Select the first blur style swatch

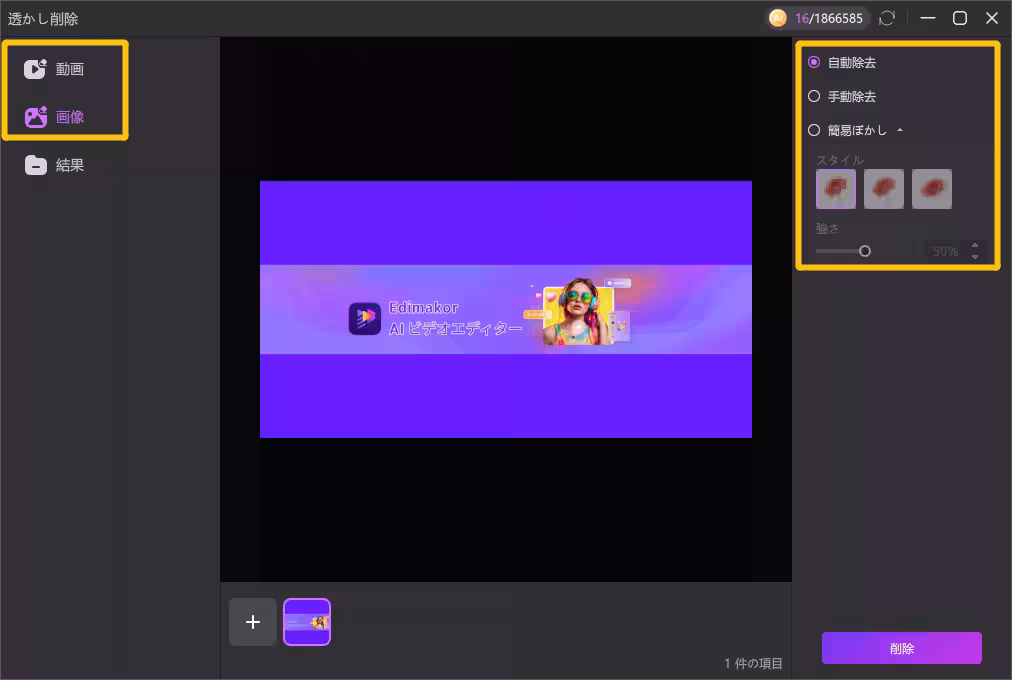point(836,189)
